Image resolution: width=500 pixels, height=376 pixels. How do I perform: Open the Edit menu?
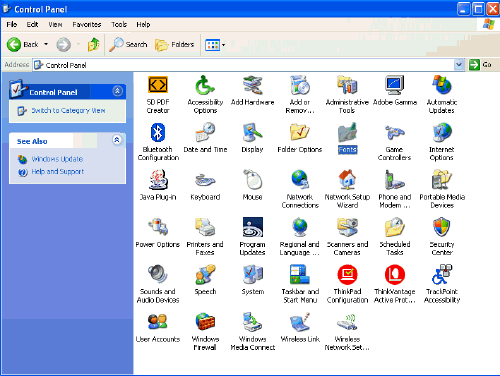(x=32, y=24)
